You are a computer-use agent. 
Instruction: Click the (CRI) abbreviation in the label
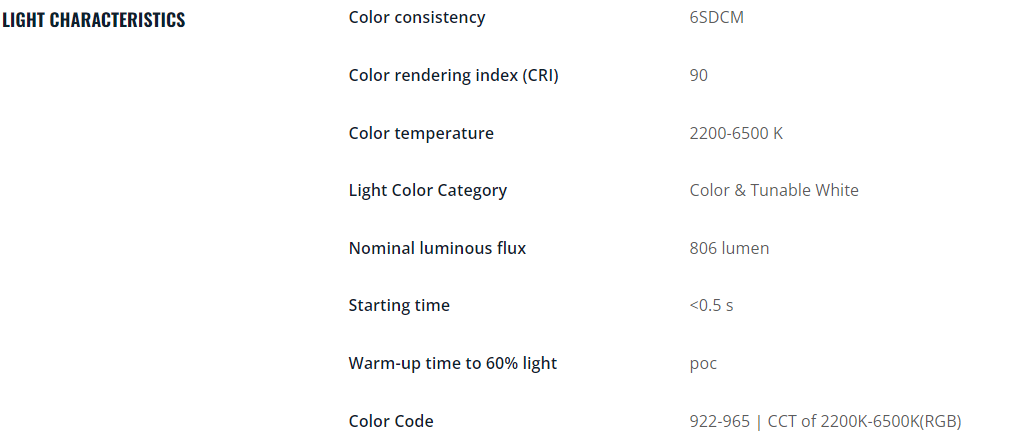pyautogui.click(x=540, y=75)
